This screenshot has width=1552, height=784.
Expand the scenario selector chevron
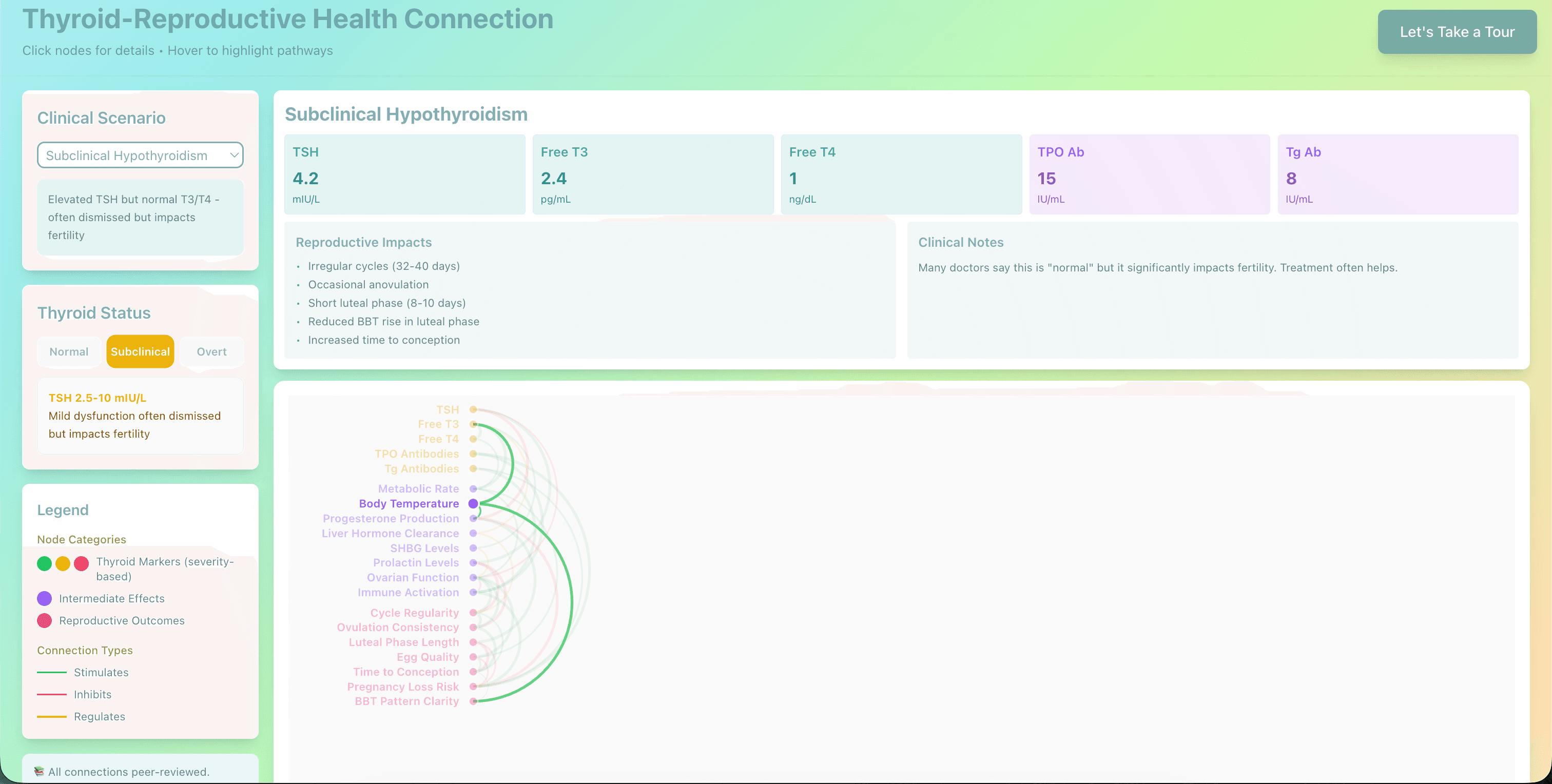[x=234, y=155]
